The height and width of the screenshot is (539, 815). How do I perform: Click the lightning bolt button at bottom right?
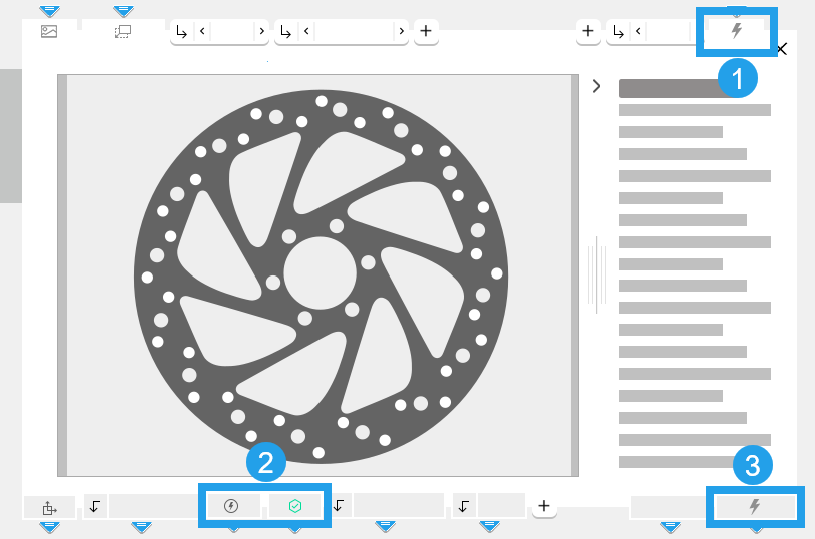coord(756,507)
